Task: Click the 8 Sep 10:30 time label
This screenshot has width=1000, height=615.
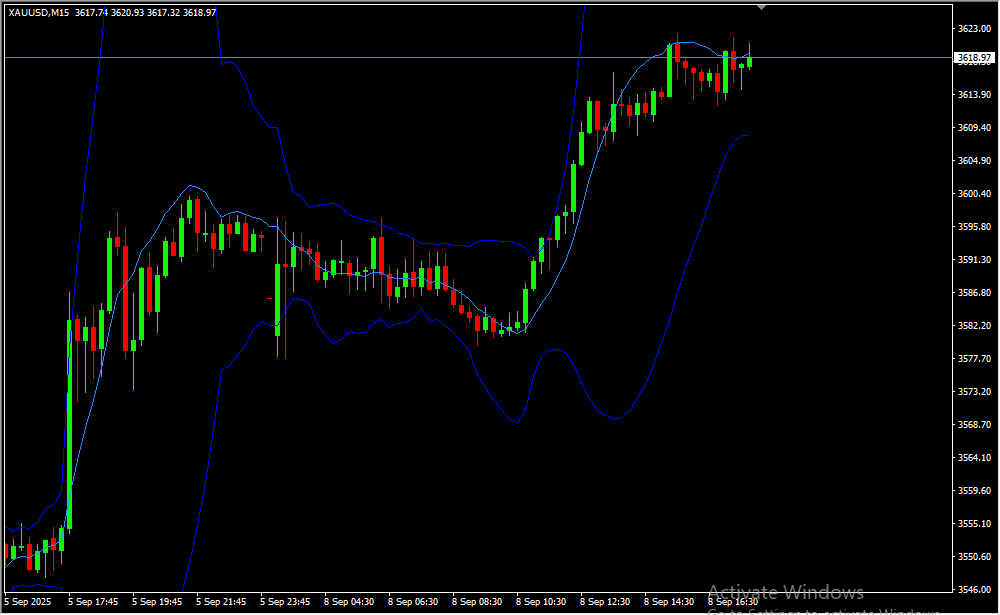Action: (x=541, y=602)
